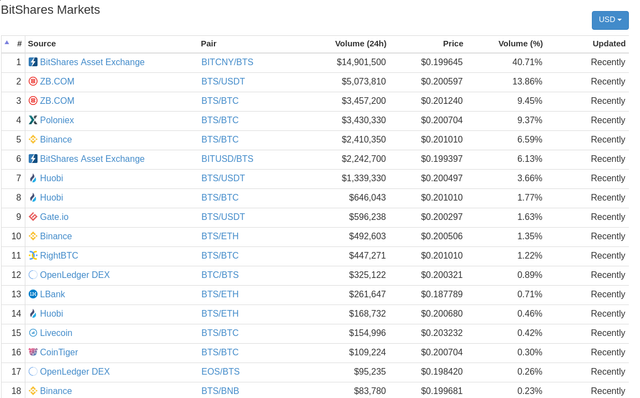
Task: Click the RightBTC exchange icon
Action: click(33, 256)
